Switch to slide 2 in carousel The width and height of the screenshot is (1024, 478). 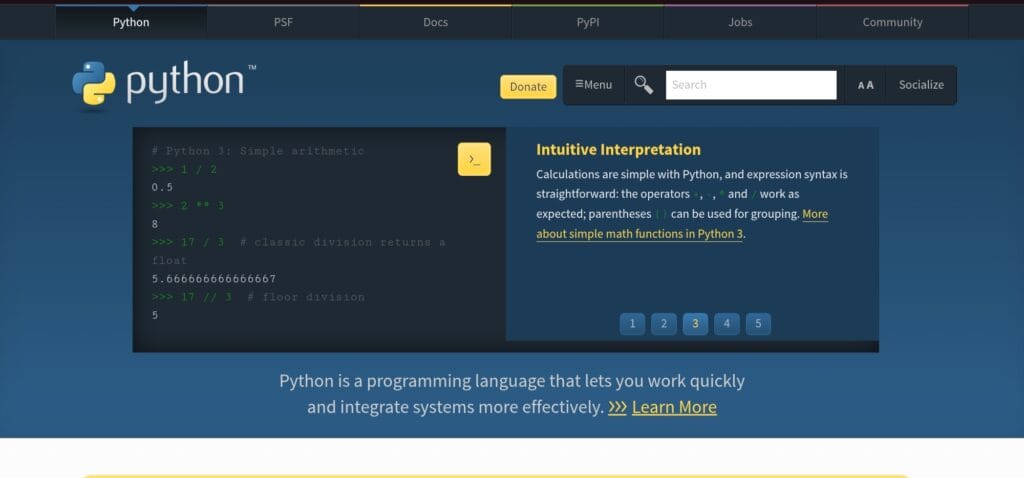pos(663,323)
